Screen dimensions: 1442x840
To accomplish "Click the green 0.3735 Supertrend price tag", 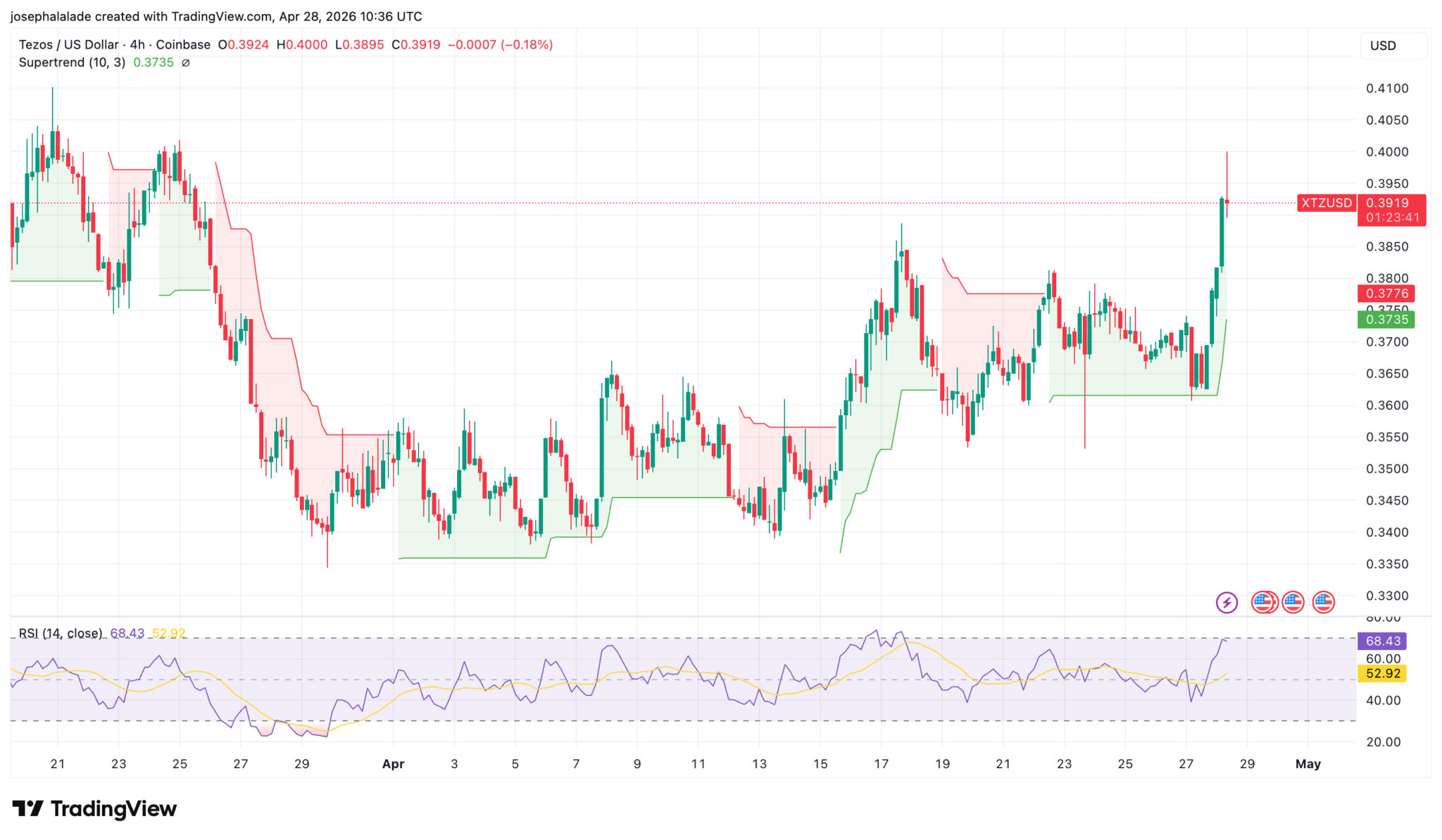I will 1386,320.
